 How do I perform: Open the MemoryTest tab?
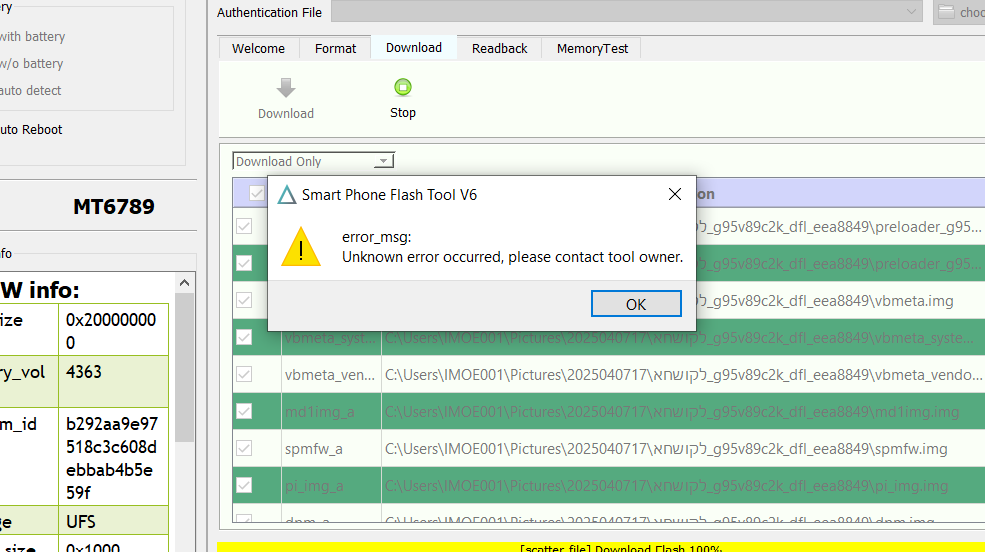pyautogui.click(x=592, y=48)
